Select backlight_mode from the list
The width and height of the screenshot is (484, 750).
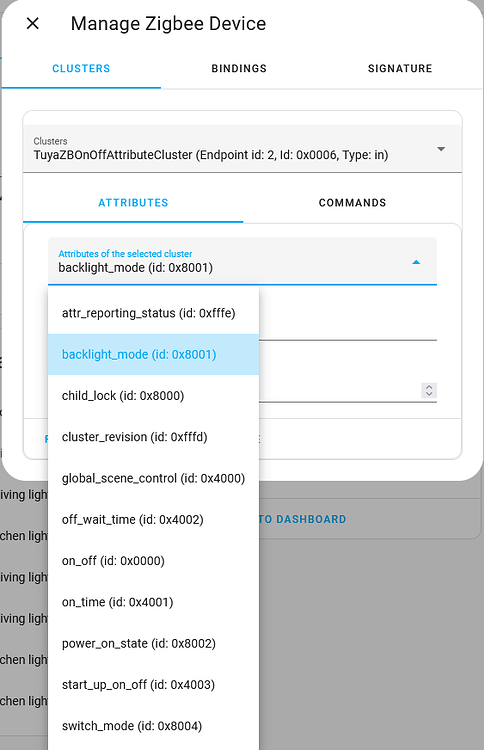[x=153, y=354]
